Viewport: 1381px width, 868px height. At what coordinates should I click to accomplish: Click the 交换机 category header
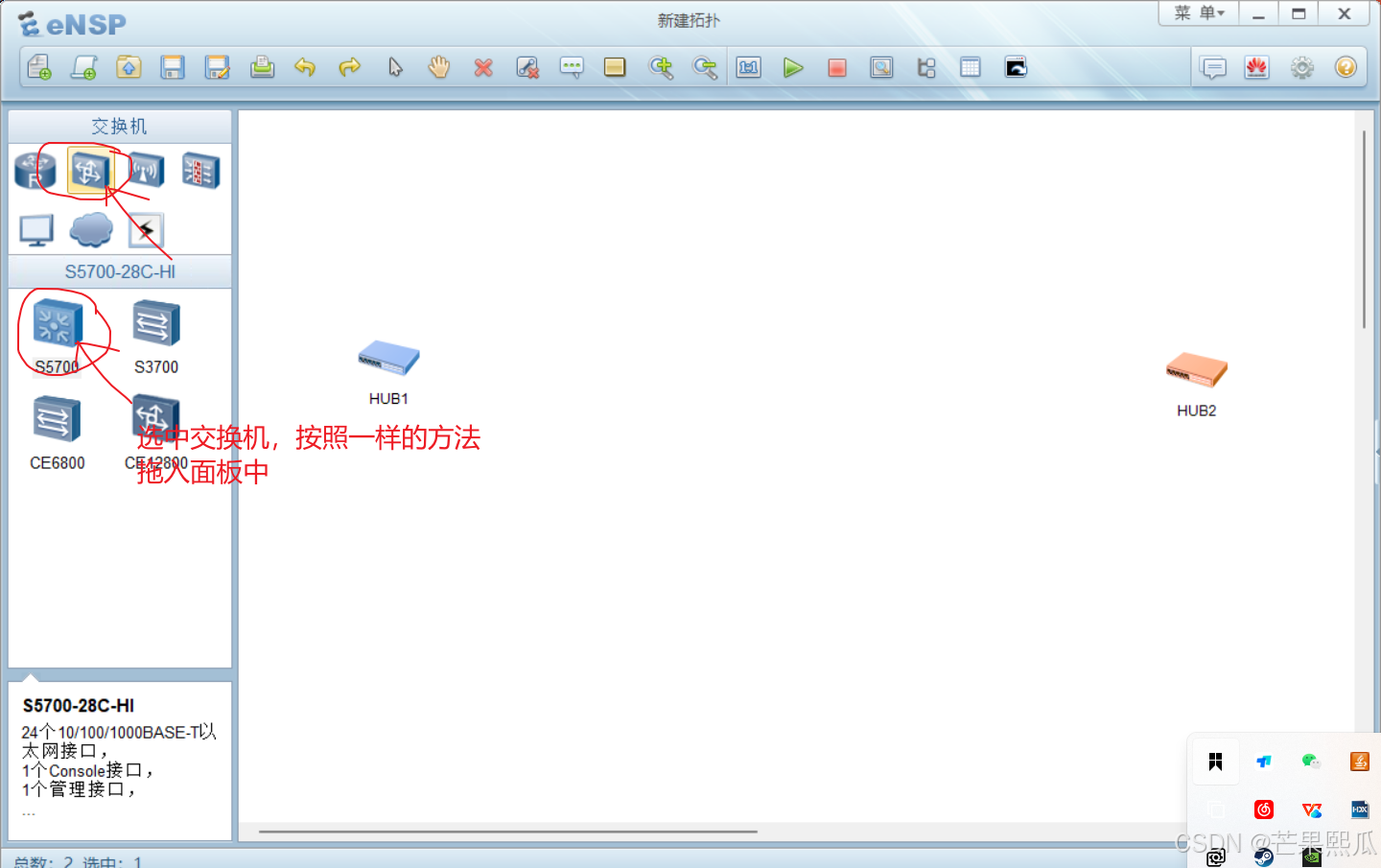tap(120, 127)
